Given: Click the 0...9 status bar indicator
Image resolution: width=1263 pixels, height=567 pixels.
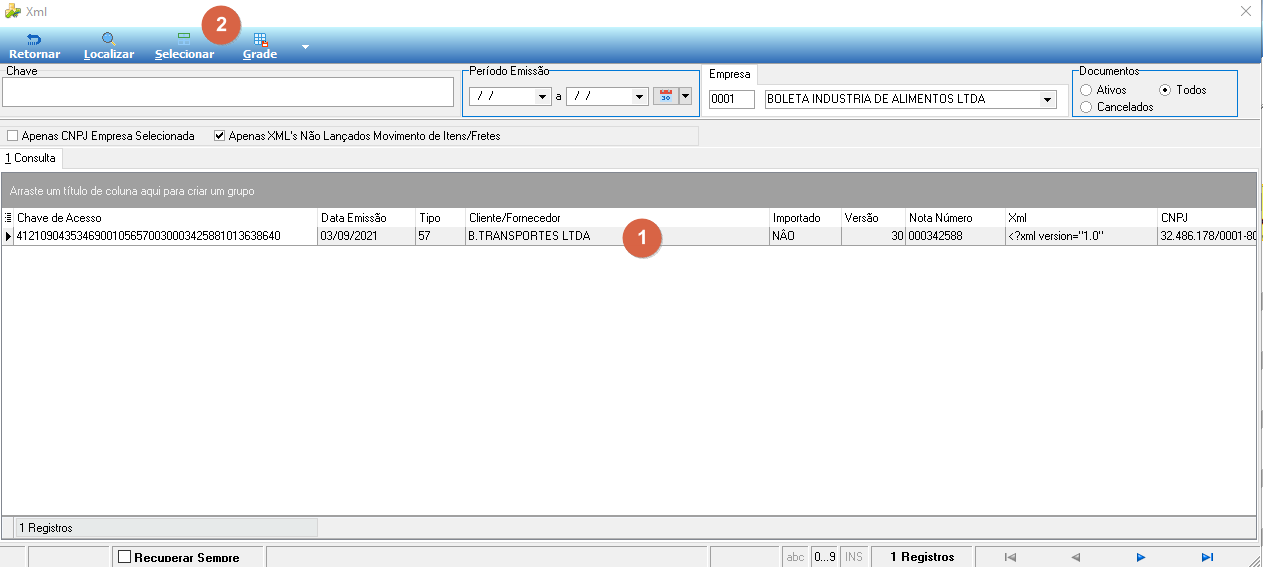Looking at the screenshot, I should pyautogui.click(x=824, y=557).
